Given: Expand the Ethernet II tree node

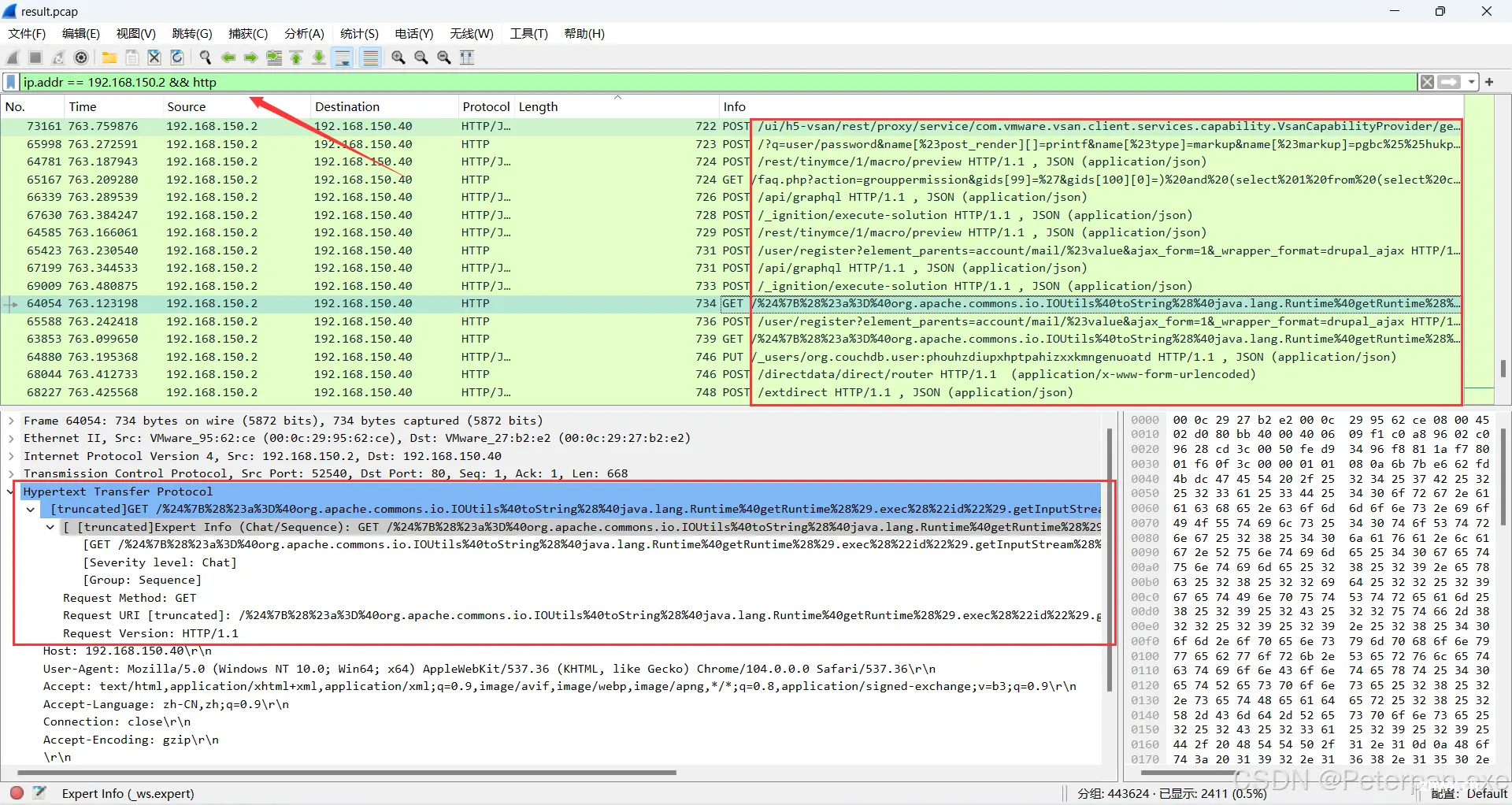Looking at the screenshot, I should [11, 439].
